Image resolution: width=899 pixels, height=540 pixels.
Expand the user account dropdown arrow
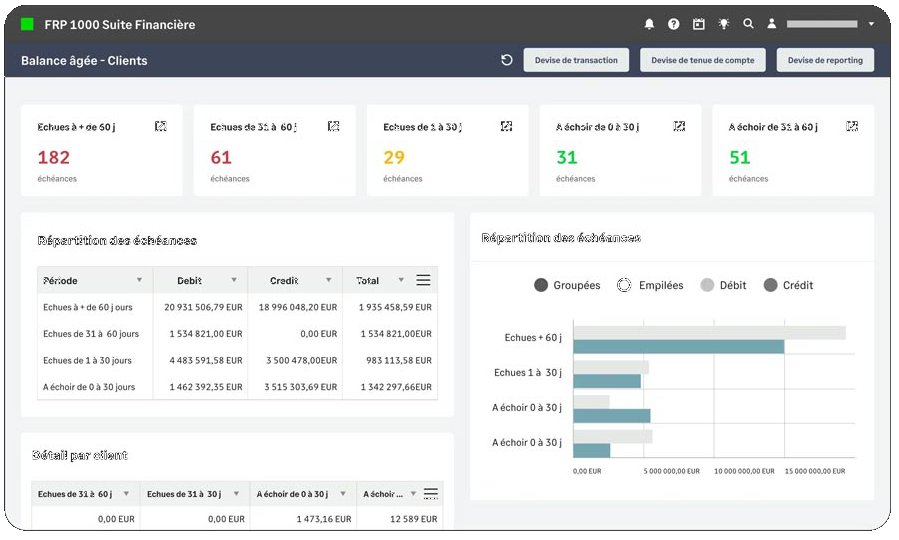(x=871, y=24)
